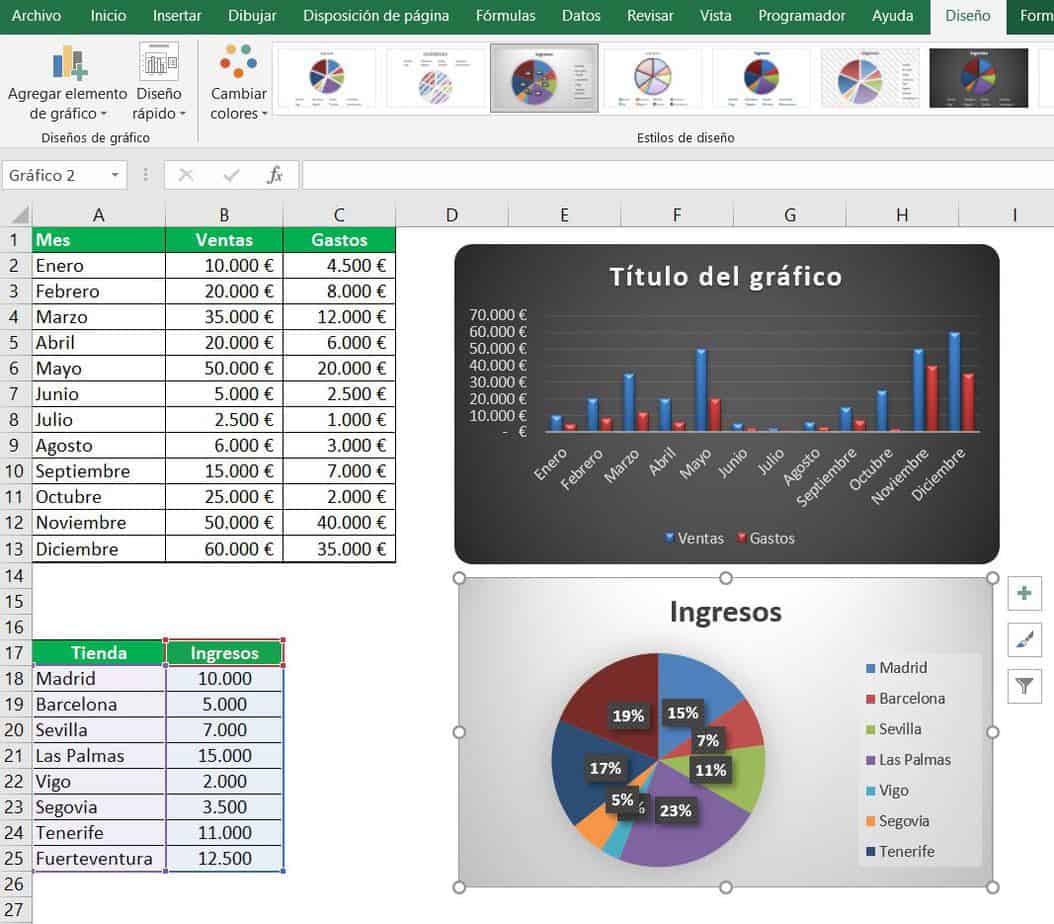Click the 'Ingresos' pie chart title

coord(725,612)
